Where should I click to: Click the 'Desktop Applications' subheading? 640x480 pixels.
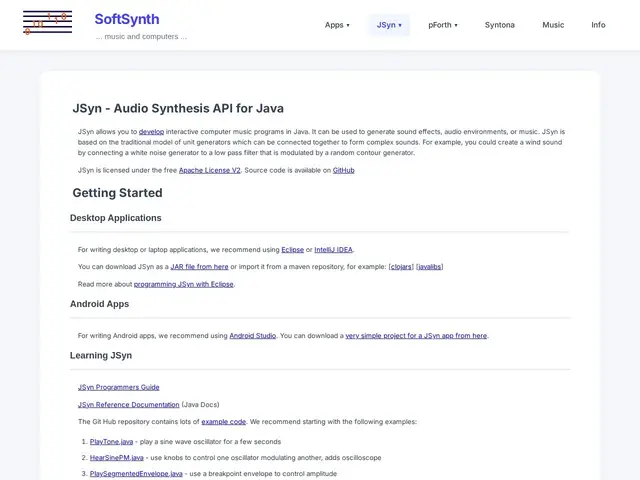(x=116, y=218)
